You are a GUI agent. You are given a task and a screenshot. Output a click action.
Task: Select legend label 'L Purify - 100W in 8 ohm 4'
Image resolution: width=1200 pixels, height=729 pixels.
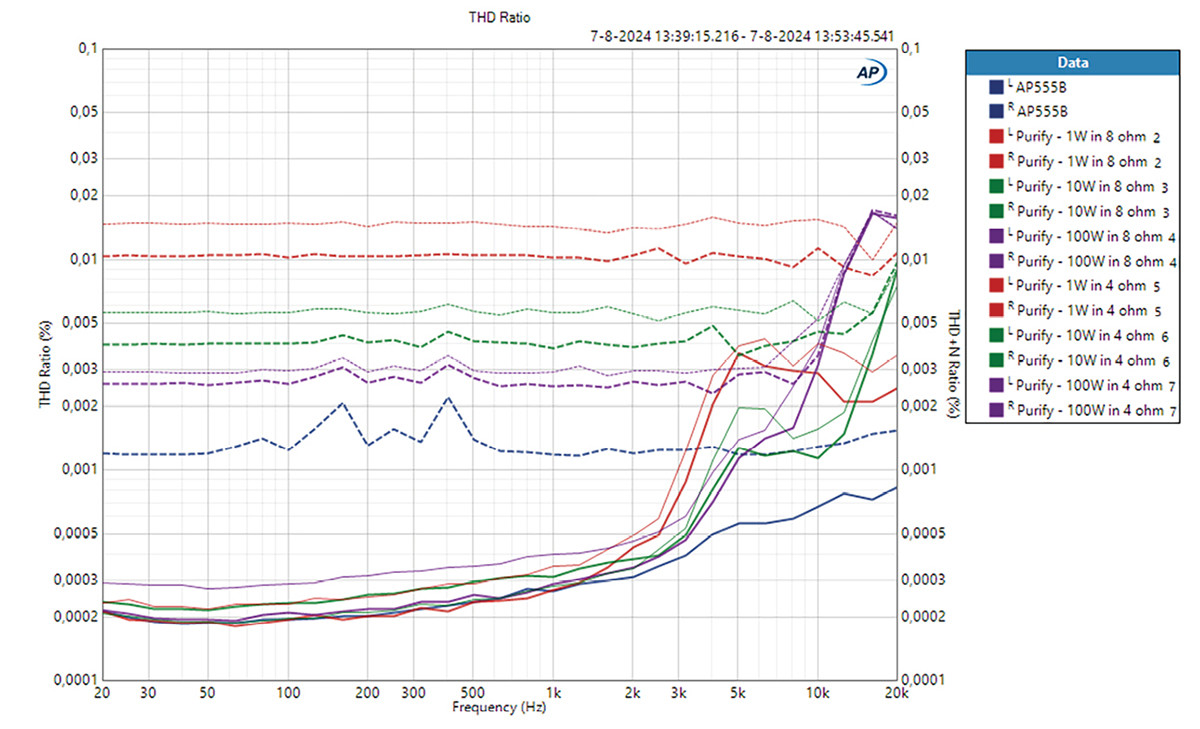tap(1091, 236)
